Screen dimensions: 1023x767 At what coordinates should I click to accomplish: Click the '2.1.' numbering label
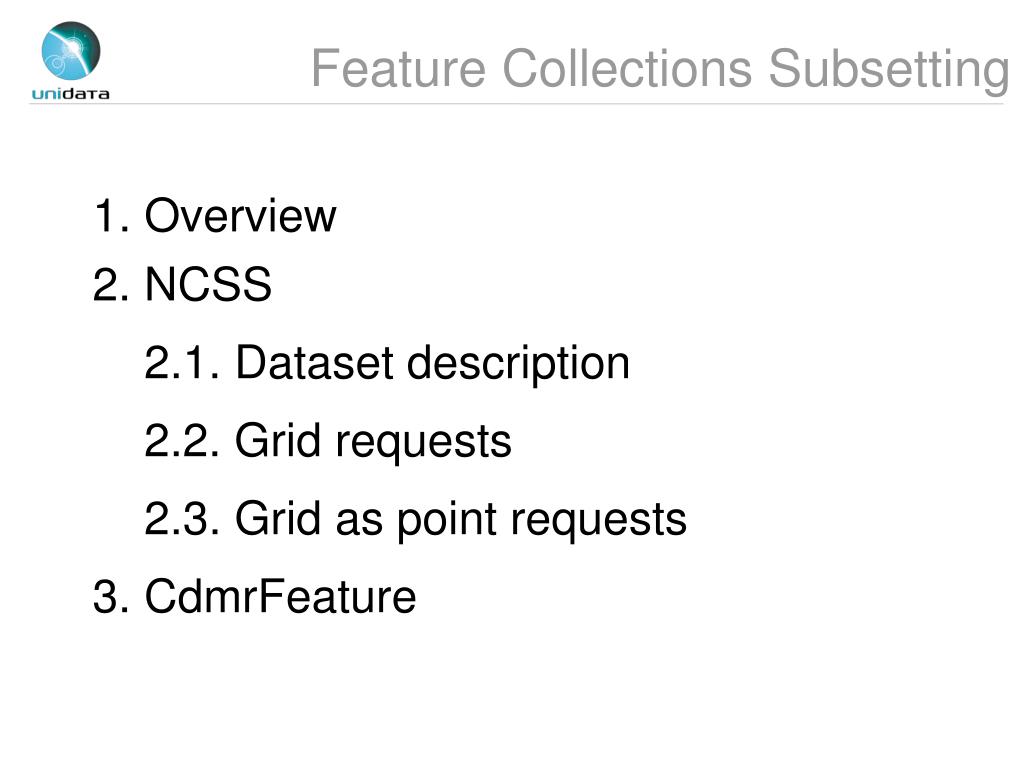pos(182,363)
